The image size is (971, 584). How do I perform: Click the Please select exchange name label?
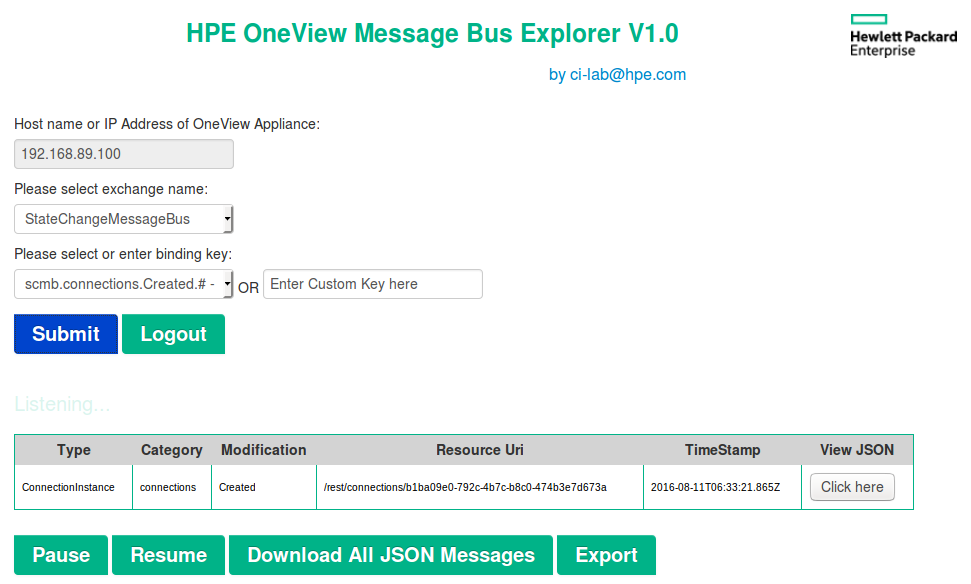click(x=111, y=190)
